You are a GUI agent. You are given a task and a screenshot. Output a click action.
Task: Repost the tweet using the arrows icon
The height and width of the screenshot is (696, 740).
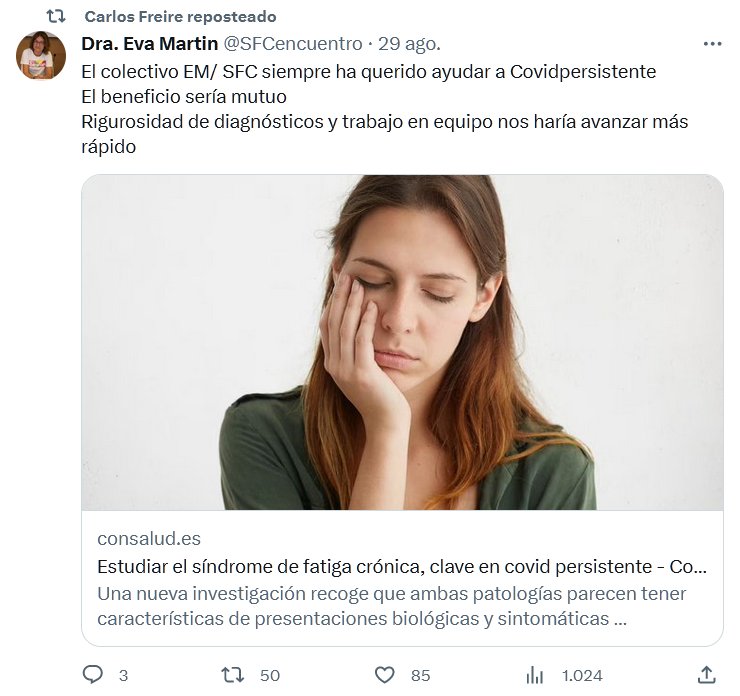point(232,675)
